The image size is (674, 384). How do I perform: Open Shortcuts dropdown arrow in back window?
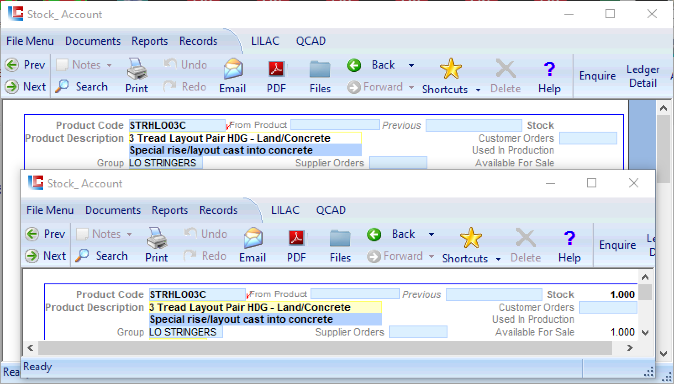(x=478, y=90)
